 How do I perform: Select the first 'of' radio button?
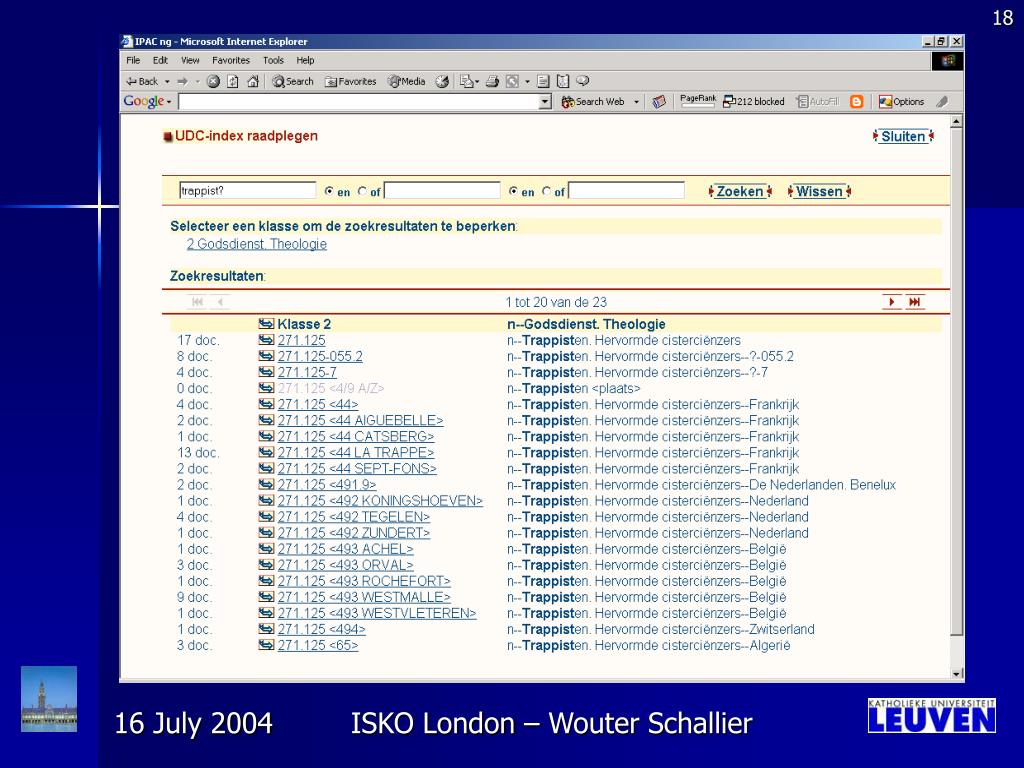[362, 191]
